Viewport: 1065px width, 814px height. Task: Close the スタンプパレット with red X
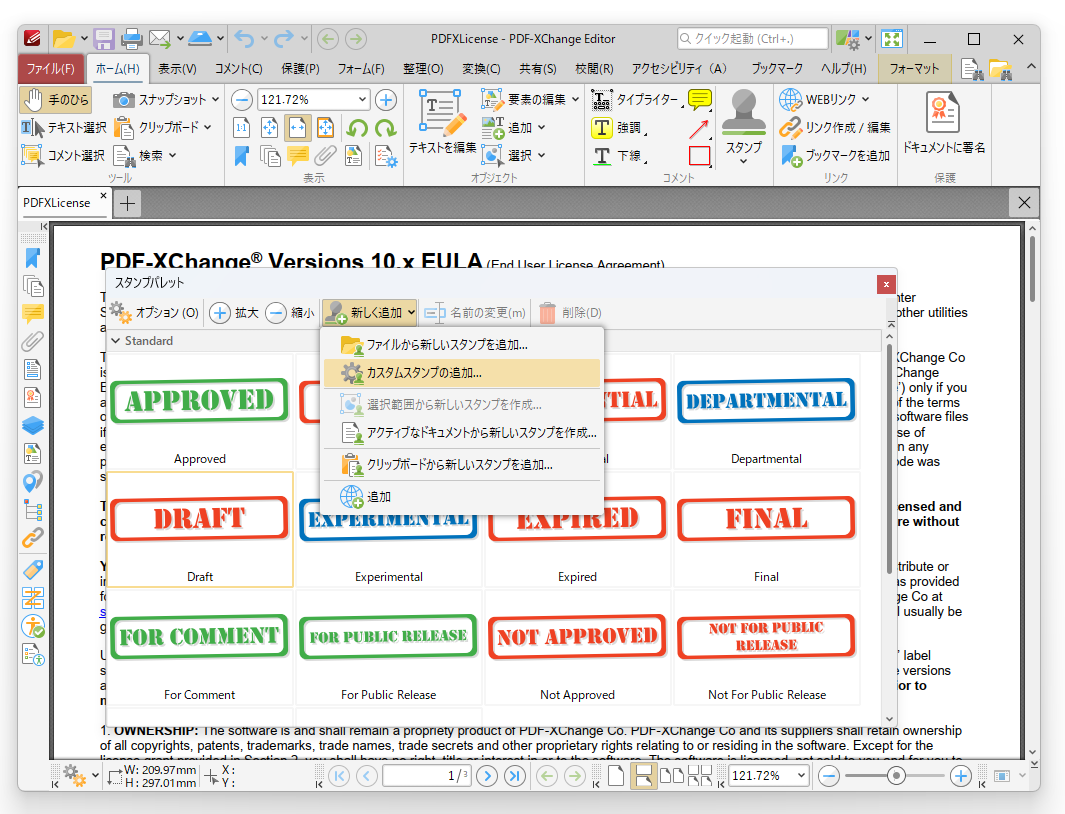tap(886, 285)
